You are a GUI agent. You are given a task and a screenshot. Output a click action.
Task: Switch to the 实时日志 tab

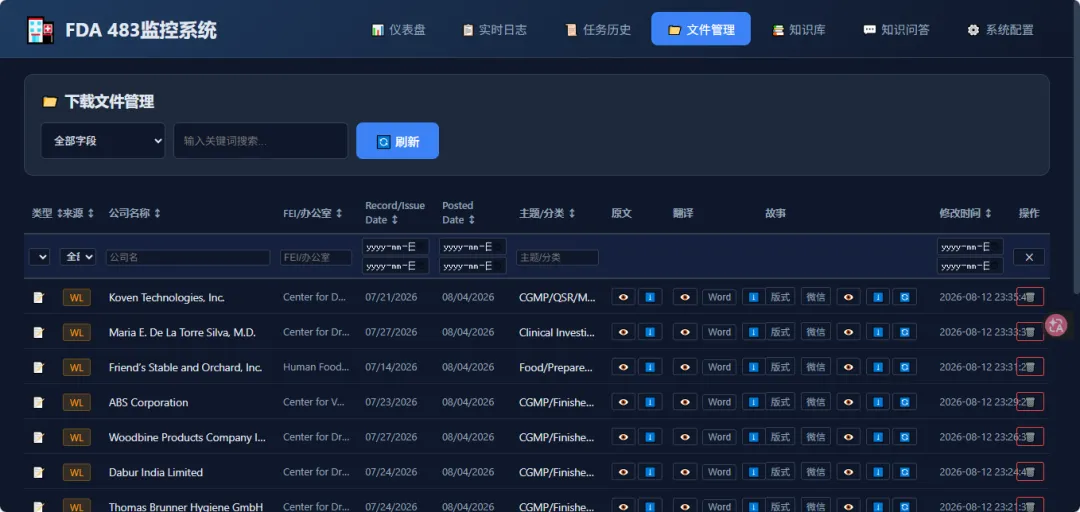[x=495, y=30]
